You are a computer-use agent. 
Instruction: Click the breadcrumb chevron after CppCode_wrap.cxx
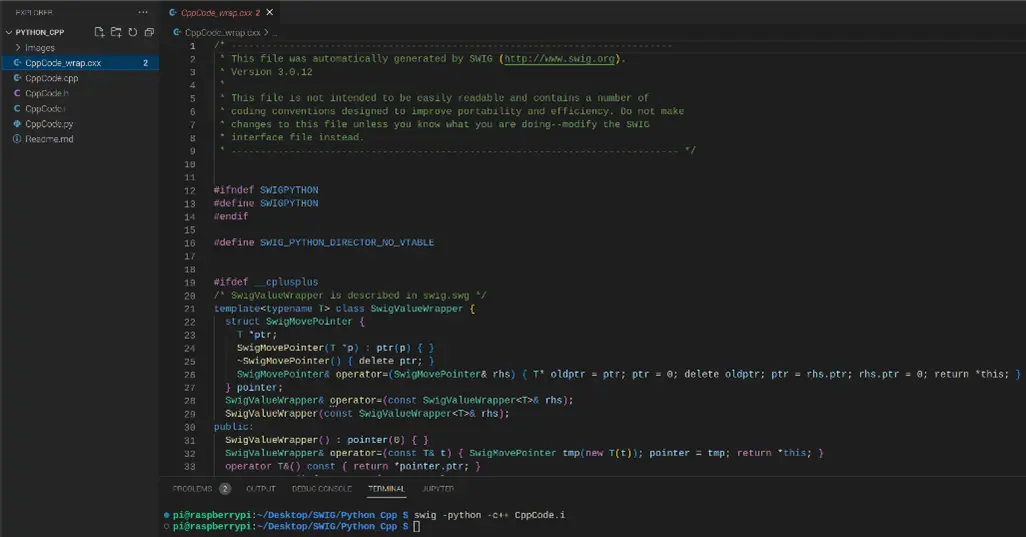tap(266, 32)
